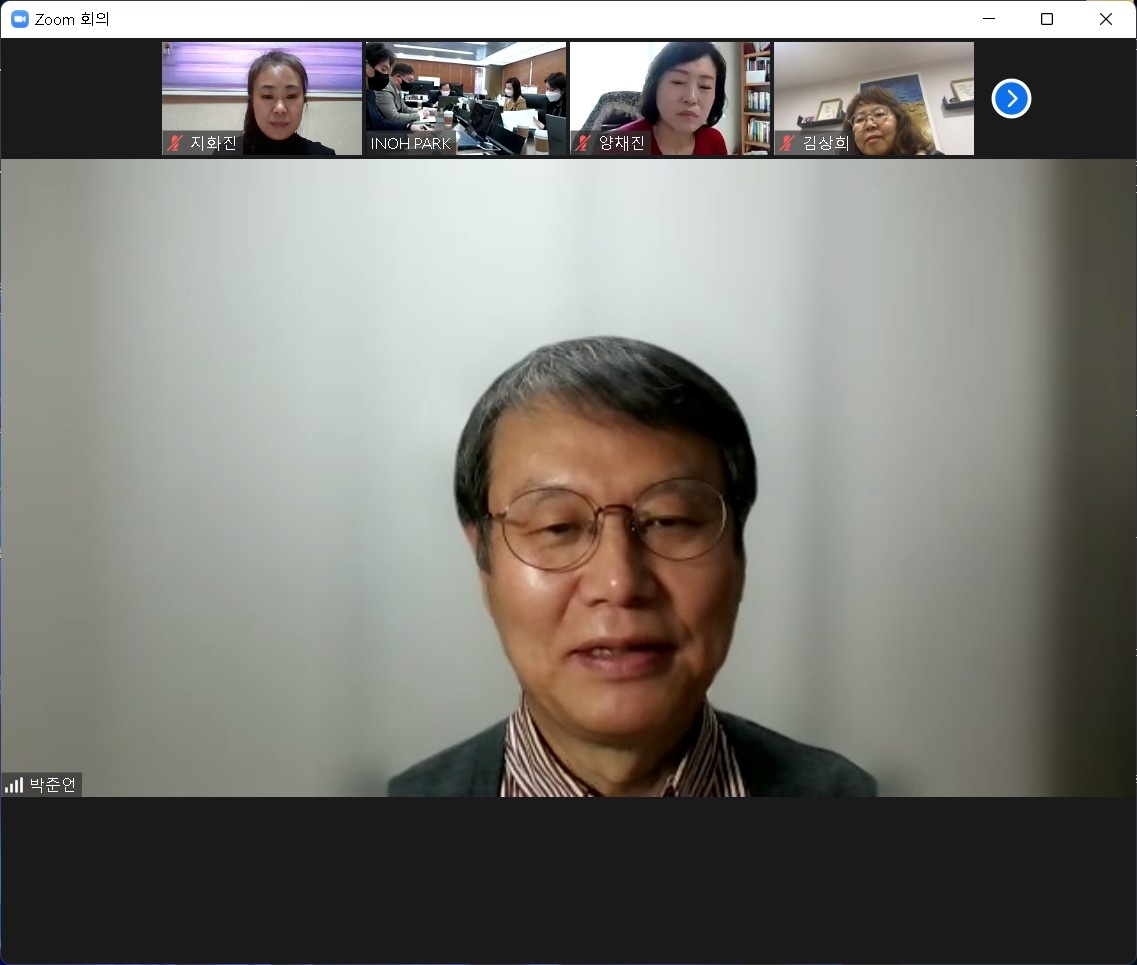Image resolution: width=1137 pixels, height=965 pixels.
Task: Click the 양채진 name label
Action: 621,143
